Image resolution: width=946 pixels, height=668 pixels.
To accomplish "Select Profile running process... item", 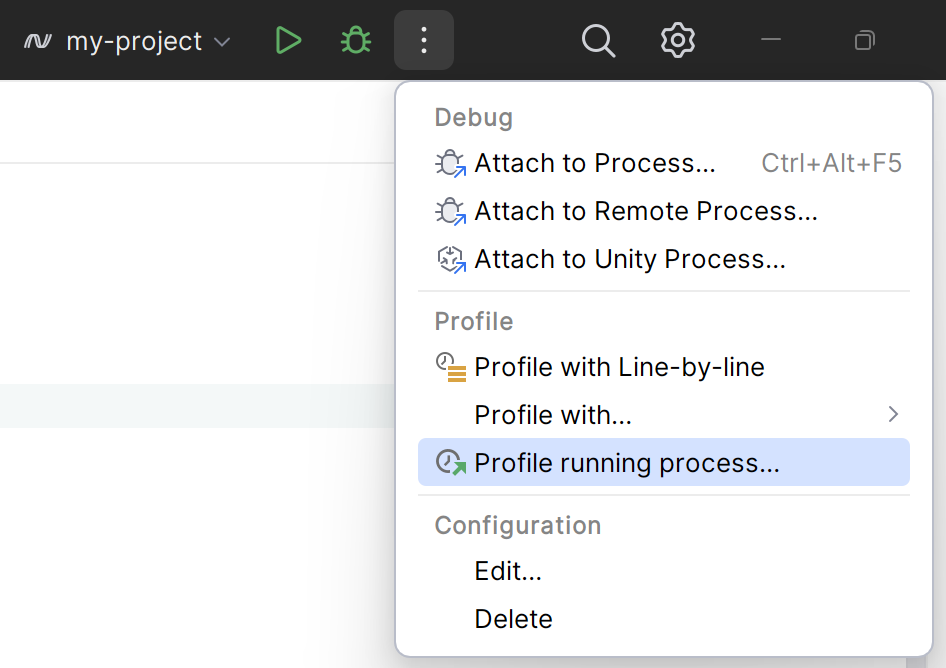I will pyautogui.click(x=626, y=463).
